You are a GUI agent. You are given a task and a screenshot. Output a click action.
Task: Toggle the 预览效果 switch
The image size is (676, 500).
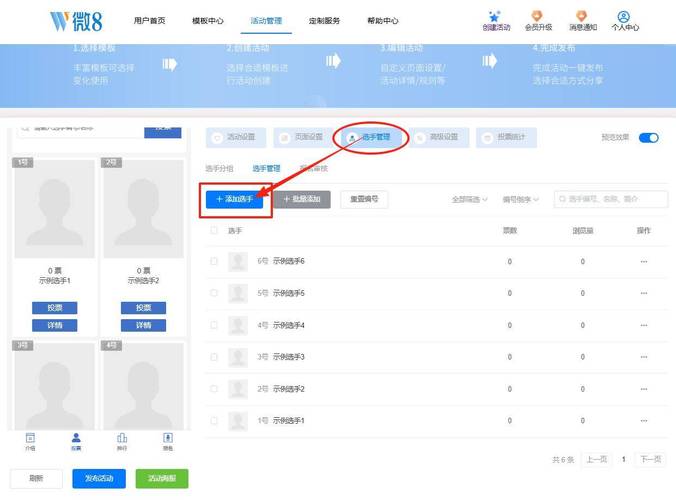tap(648, 137)
